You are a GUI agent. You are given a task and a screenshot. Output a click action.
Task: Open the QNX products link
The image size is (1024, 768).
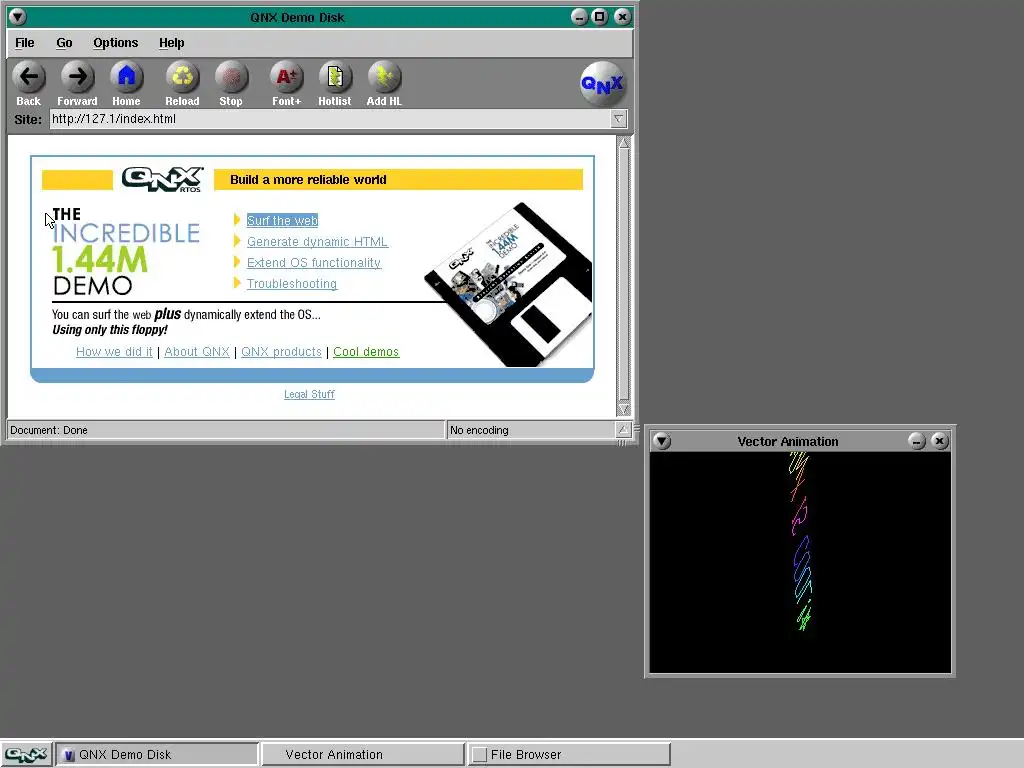[281, 351]
